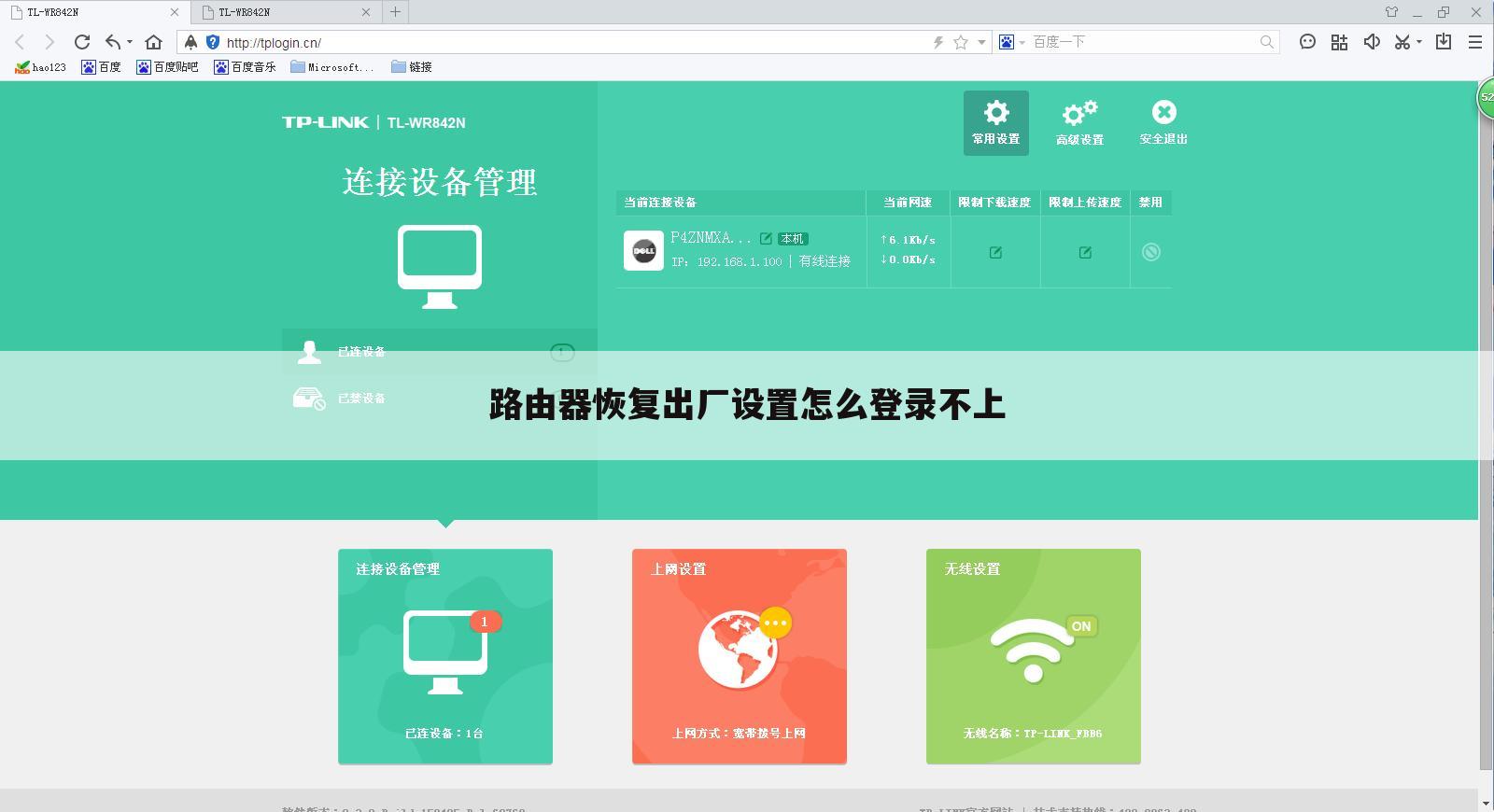Open the 百度 bookmark
The height and width of the screenshot is (812, 1494).
pyautogui.click(x=101, y=67)
